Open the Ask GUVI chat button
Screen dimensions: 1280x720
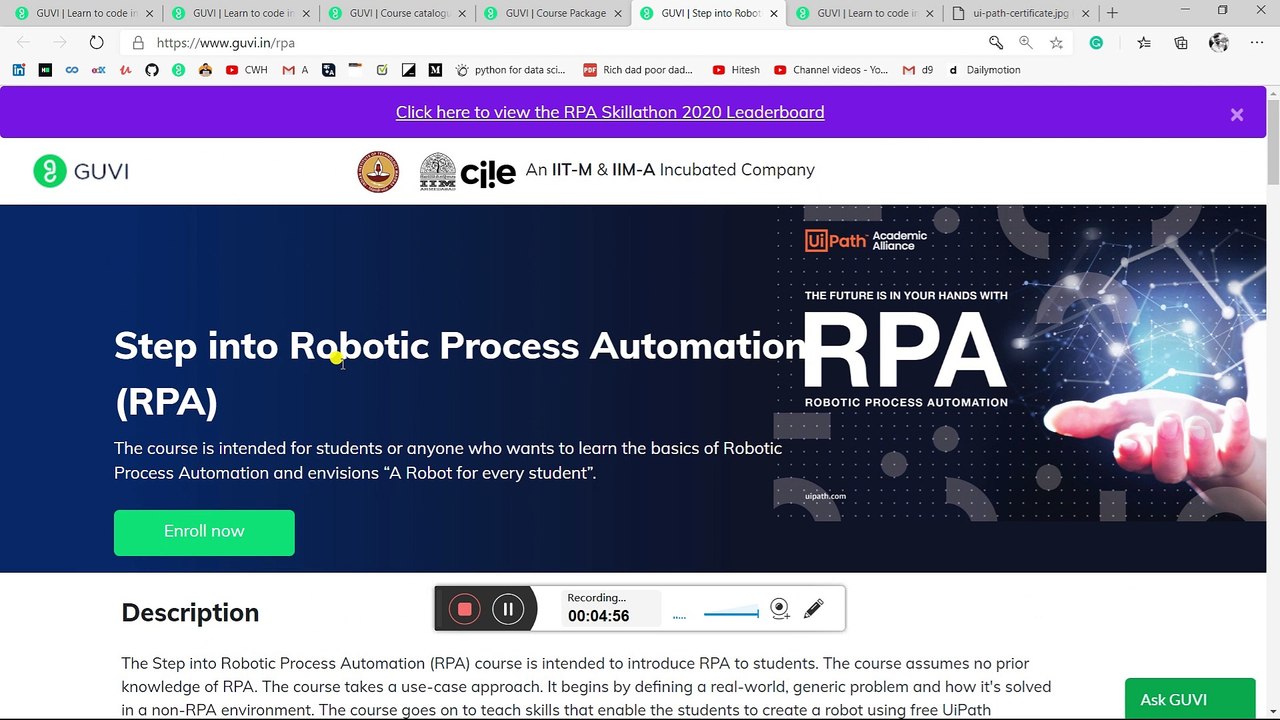[1190, 699]
